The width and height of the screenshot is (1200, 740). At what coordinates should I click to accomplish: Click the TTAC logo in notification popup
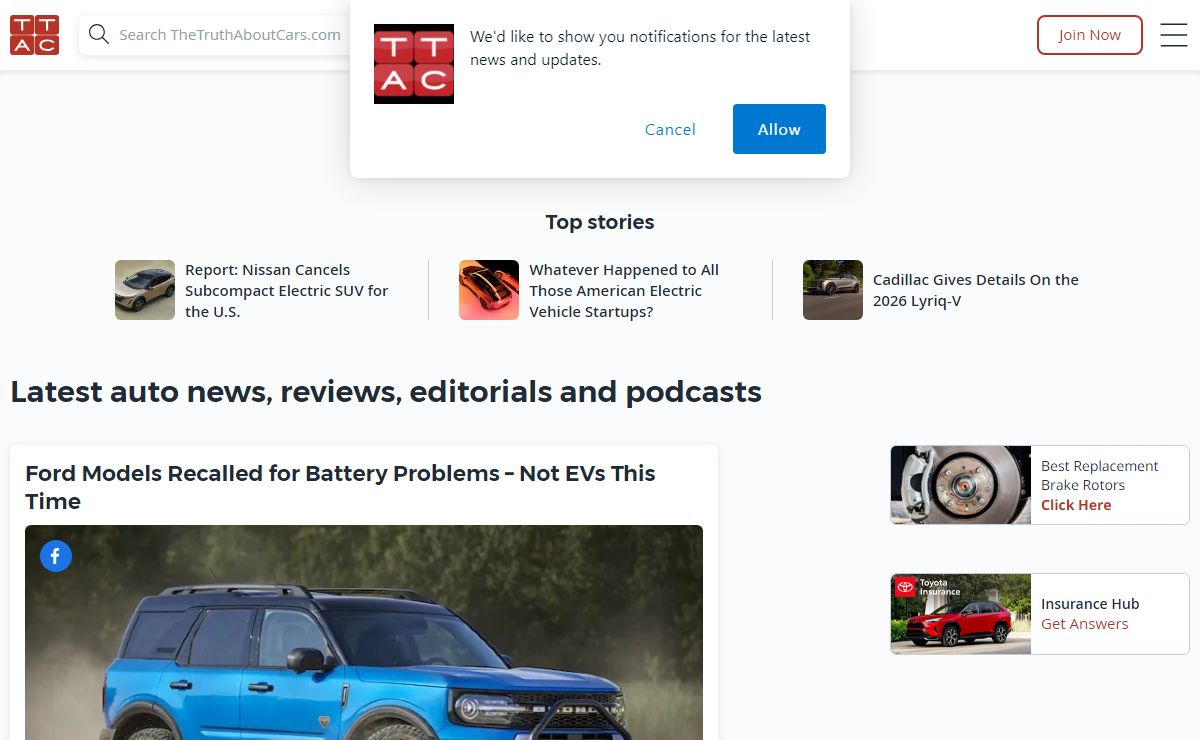point(414,64)
